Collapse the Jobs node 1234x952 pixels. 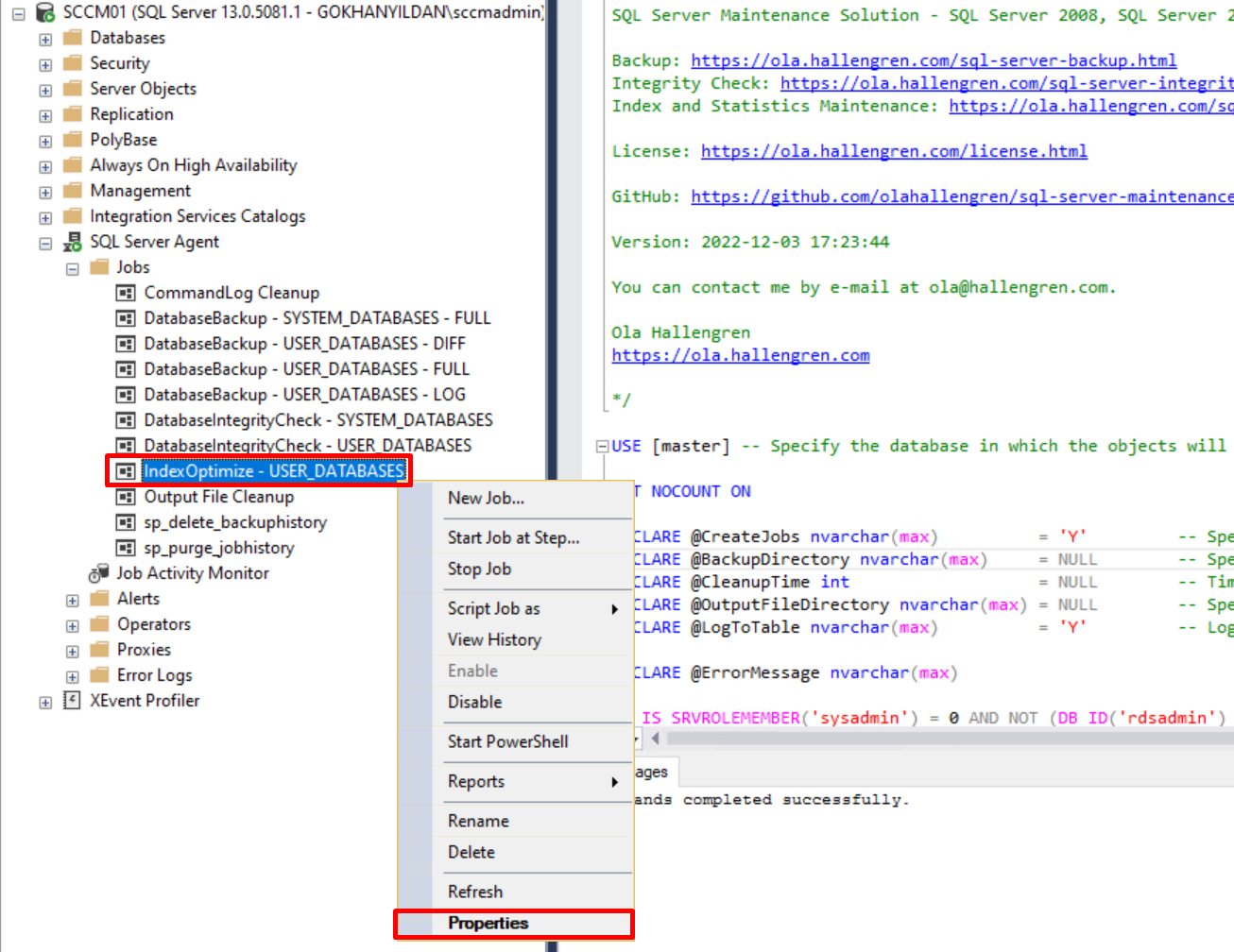[x=73, y=269]
